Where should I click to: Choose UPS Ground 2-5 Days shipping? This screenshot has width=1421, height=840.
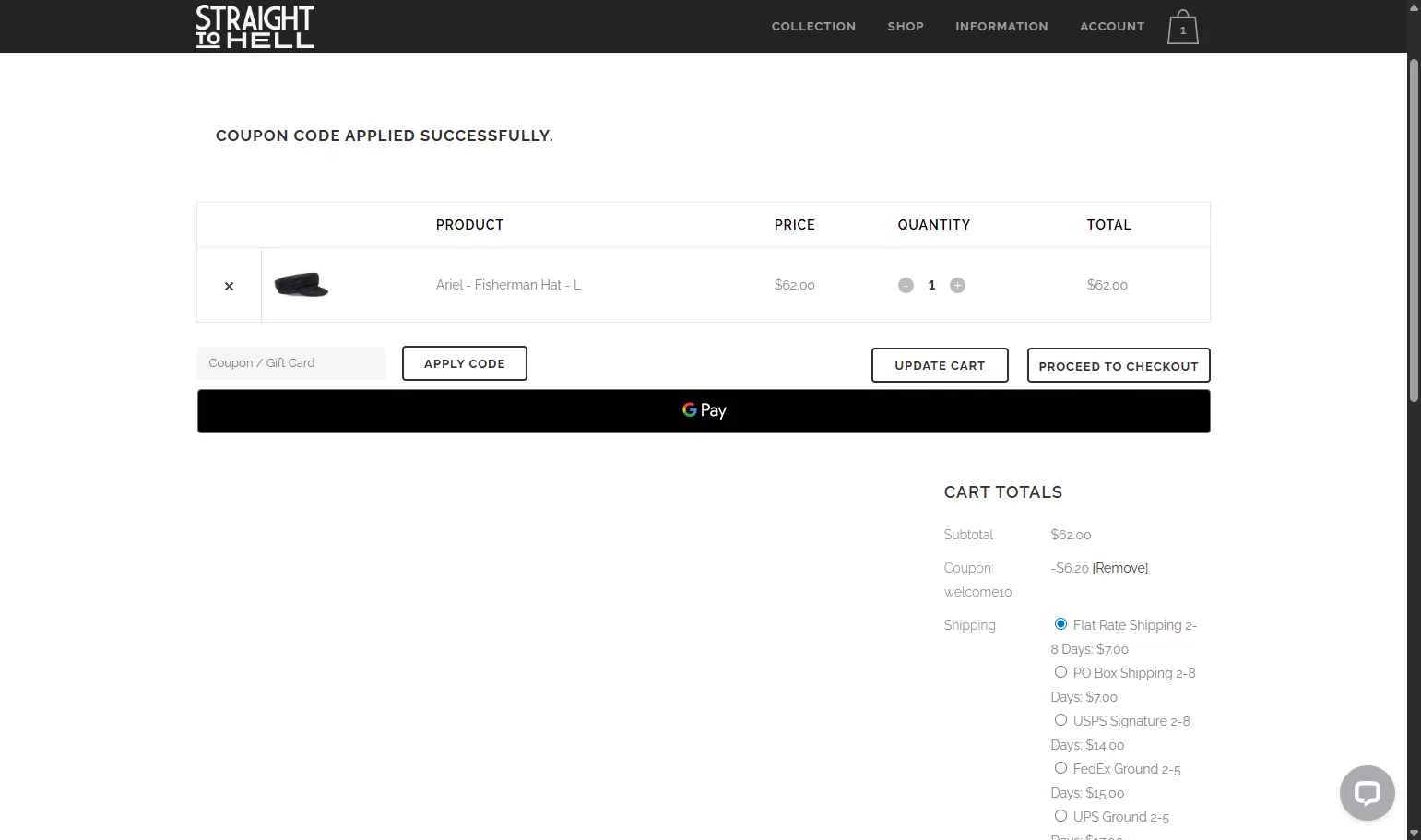[1060, 816]
